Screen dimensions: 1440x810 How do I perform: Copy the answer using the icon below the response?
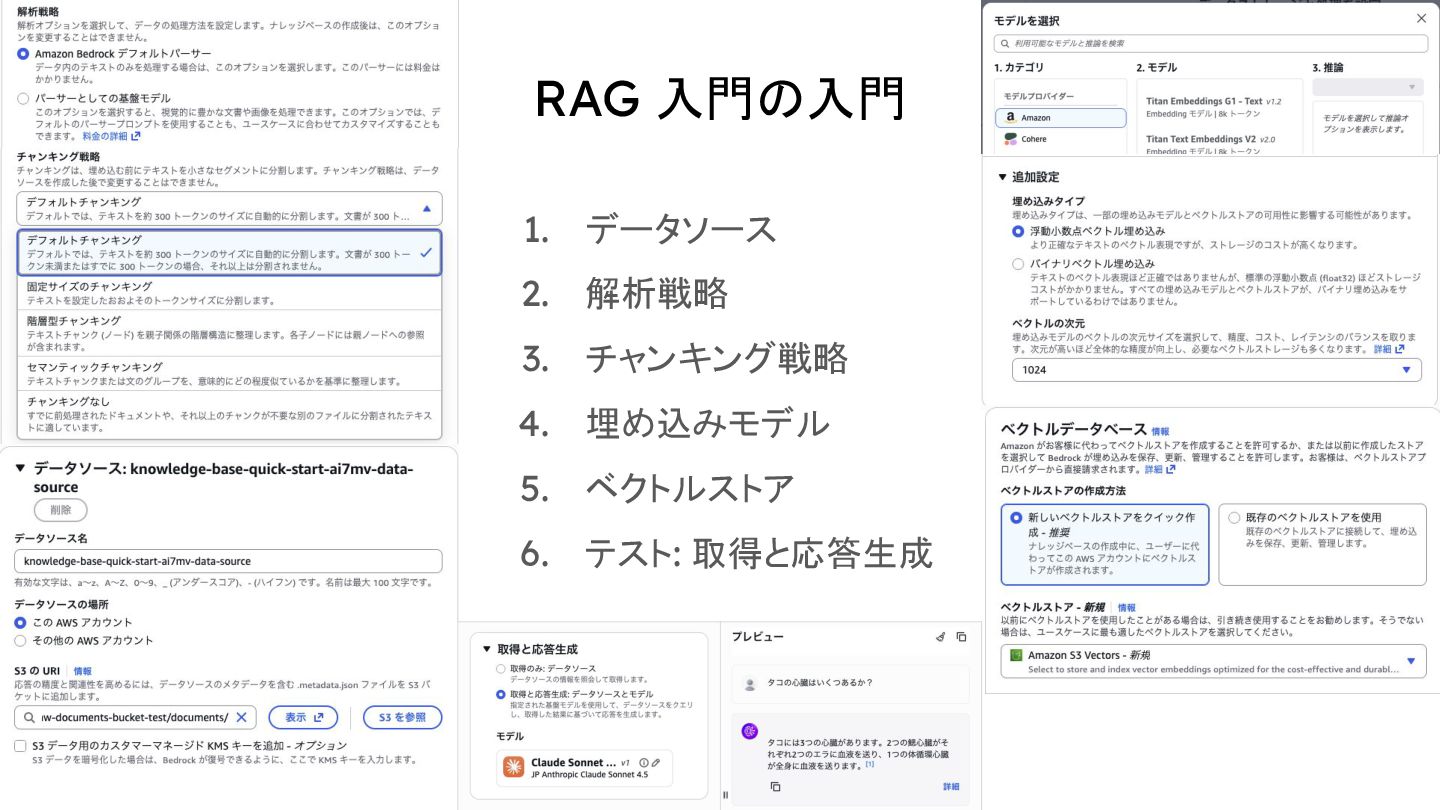(775, 787)
